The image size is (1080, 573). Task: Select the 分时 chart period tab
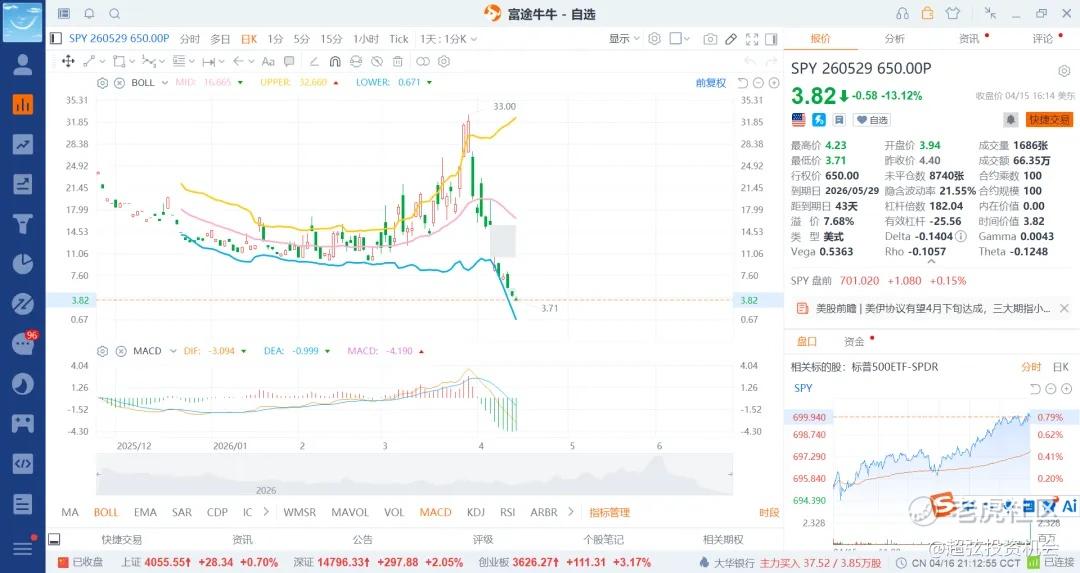pos(190,39)
